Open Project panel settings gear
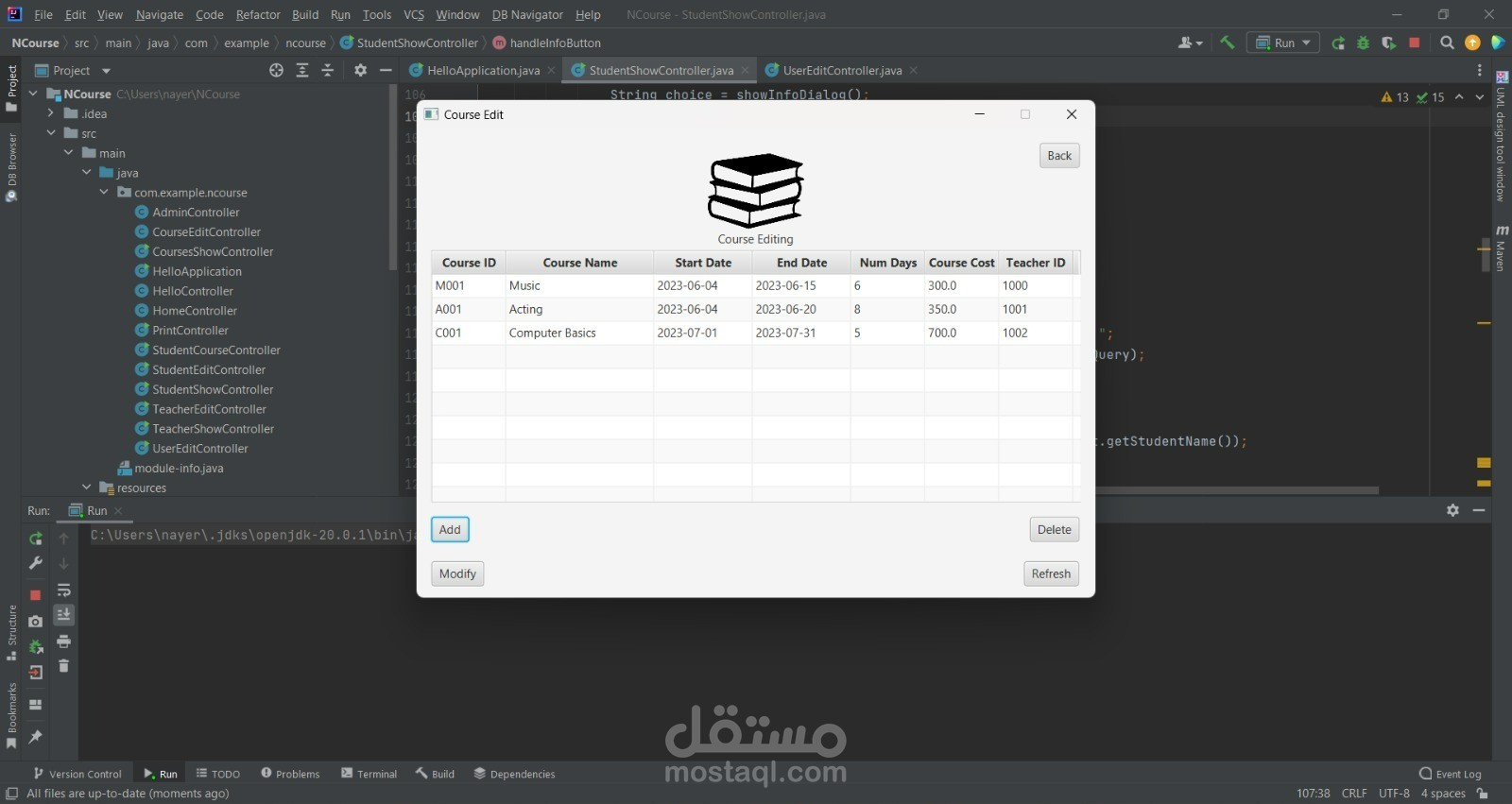Screen dimensions: 1512x804 pyautogui.click(x=360, y=70)
